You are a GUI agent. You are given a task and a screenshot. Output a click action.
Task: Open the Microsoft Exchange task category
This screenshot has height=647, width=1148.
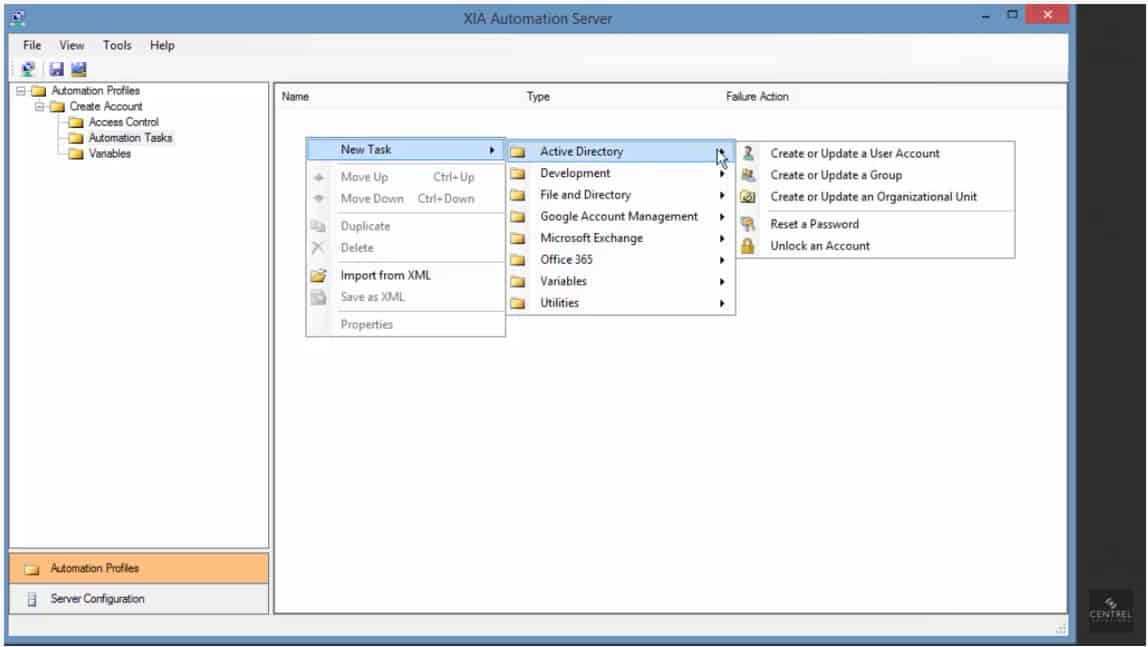point(621,238)
